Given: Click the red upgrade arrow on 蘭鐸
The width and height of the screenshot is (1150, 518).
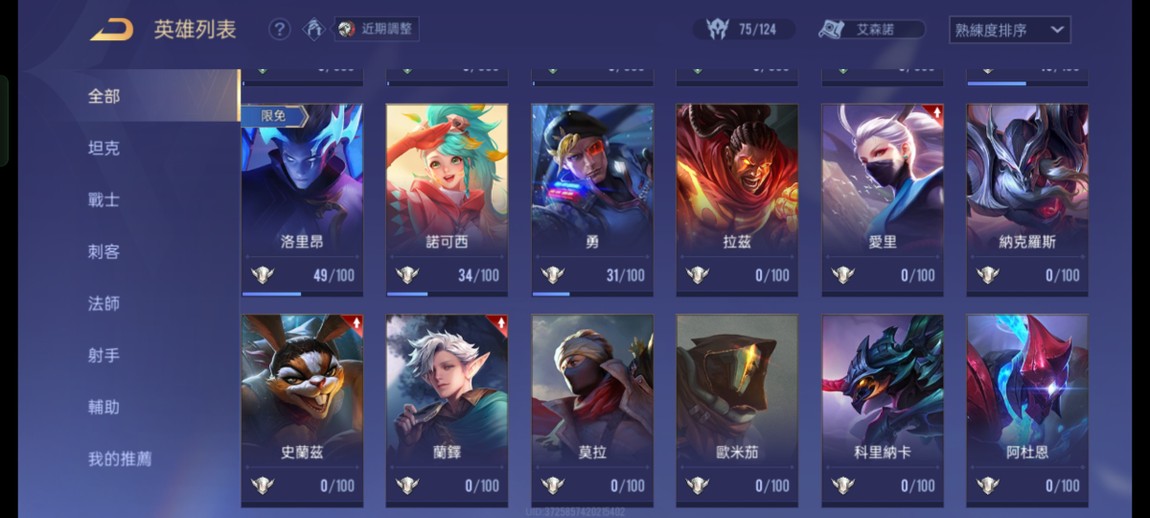Looking at the screenshot, I should point(499,324).
